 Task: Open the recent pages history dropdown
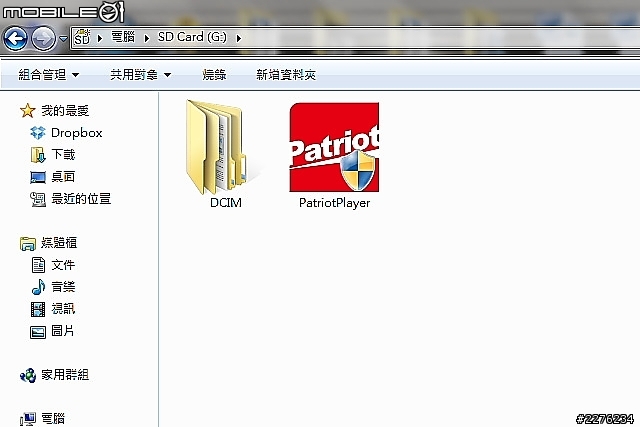63,39
